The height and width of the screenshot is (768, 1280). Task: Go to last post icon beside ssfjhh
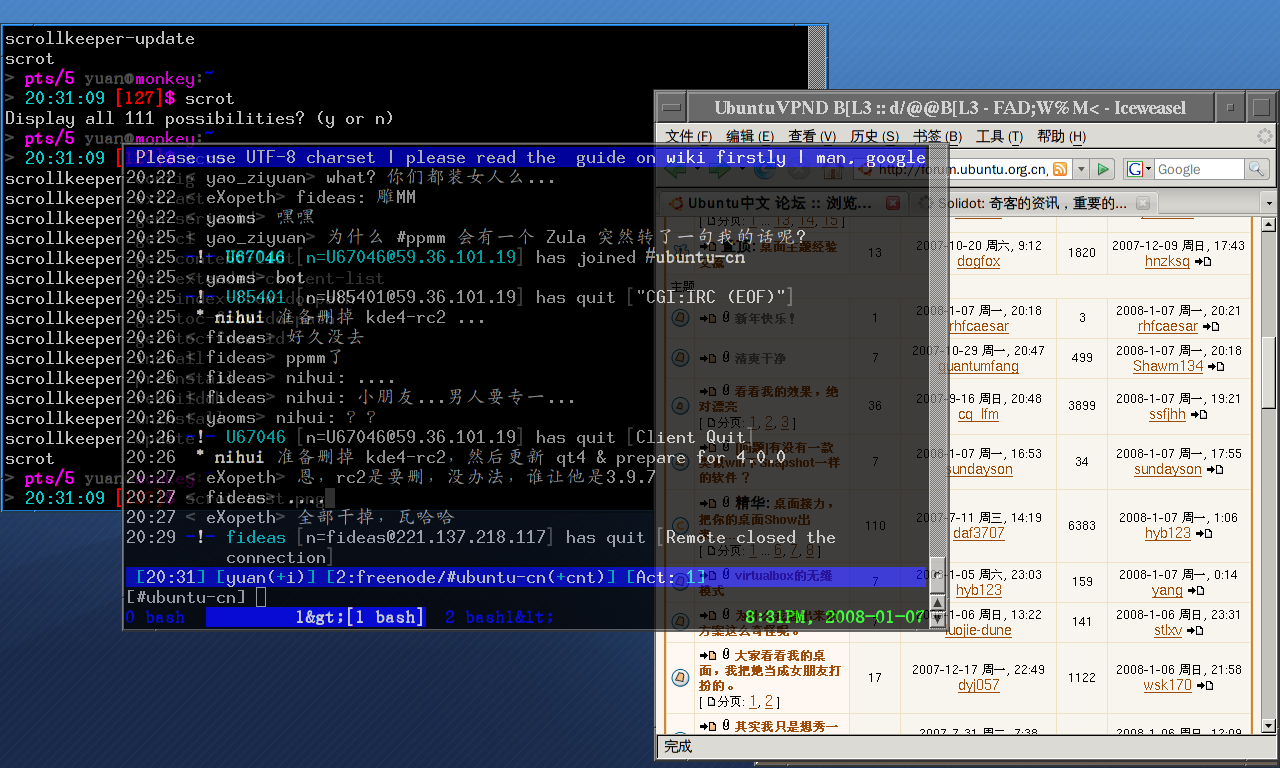1198,415
